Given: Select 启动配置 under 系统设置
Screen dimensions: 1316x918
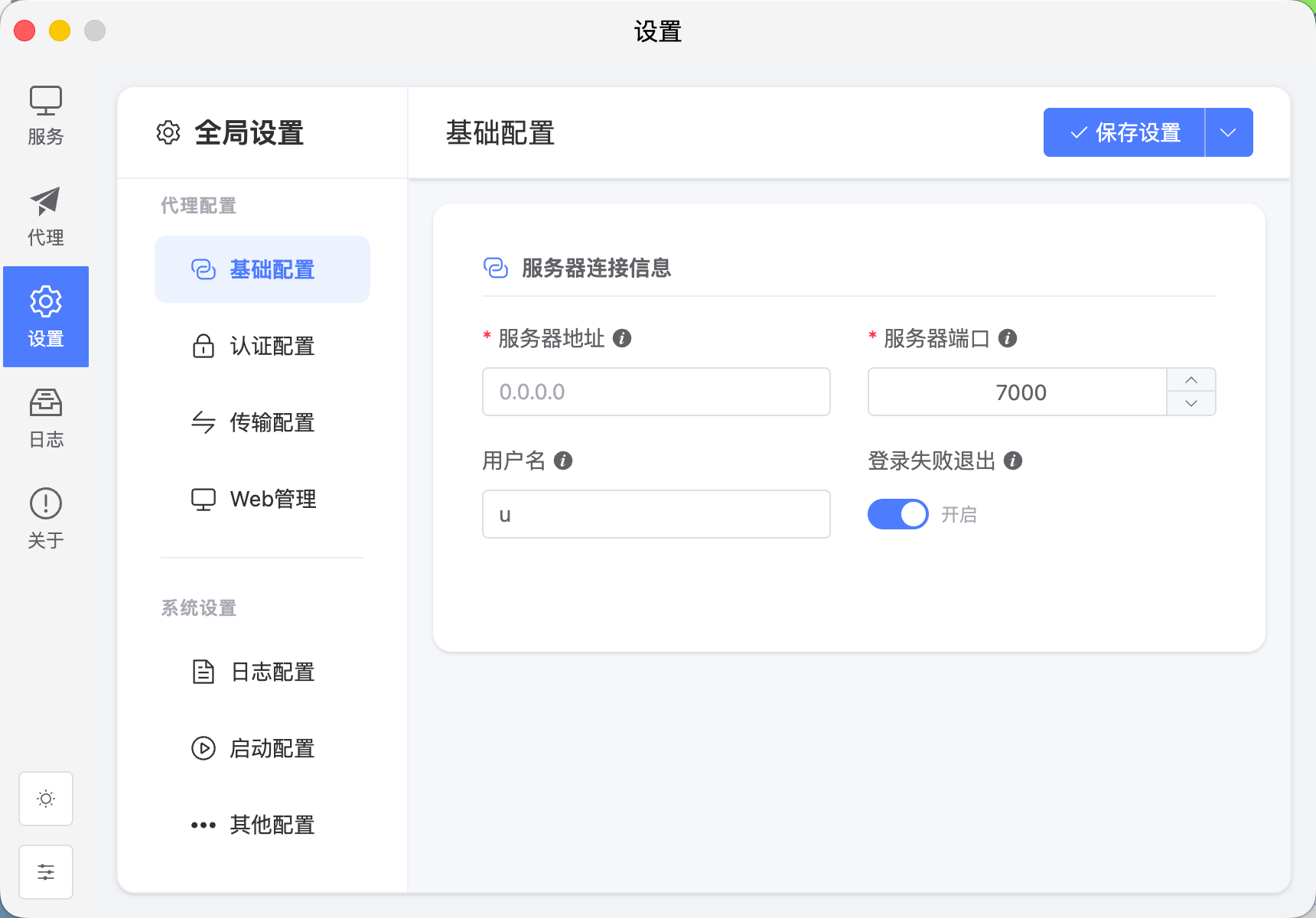Looking at the screenshot, I should pyautogui.click(x=272, y=748).
